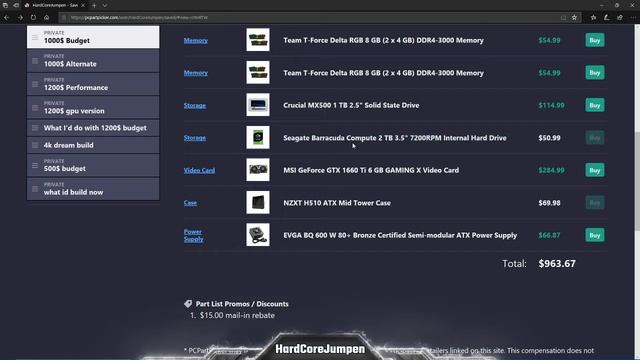
Task: Click the drag handle for 1200$ Performance
Action: click(35, 84)
